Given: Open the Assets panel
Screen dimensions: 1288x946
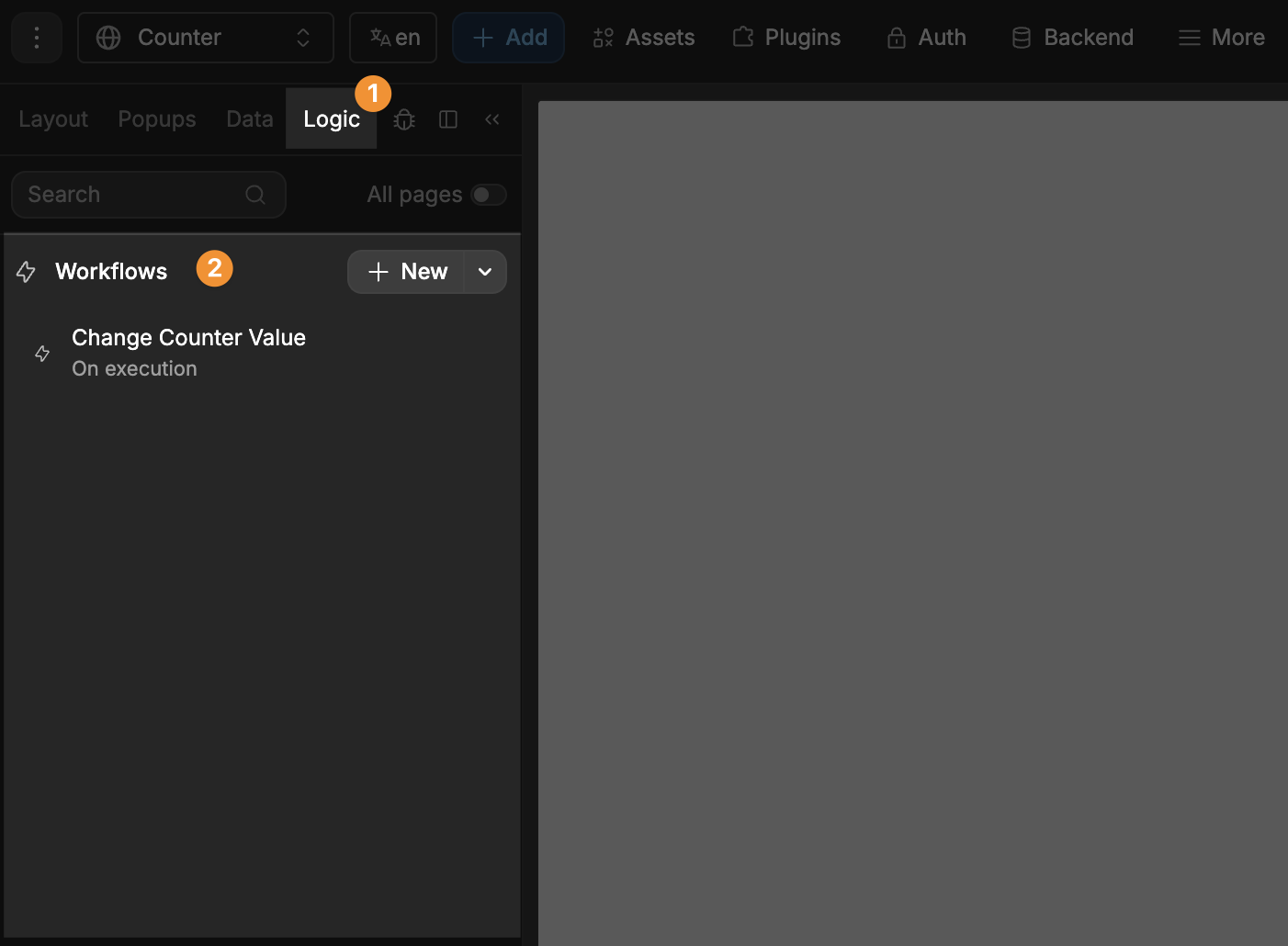Looking at the screenshot, I should coord(643,37).
